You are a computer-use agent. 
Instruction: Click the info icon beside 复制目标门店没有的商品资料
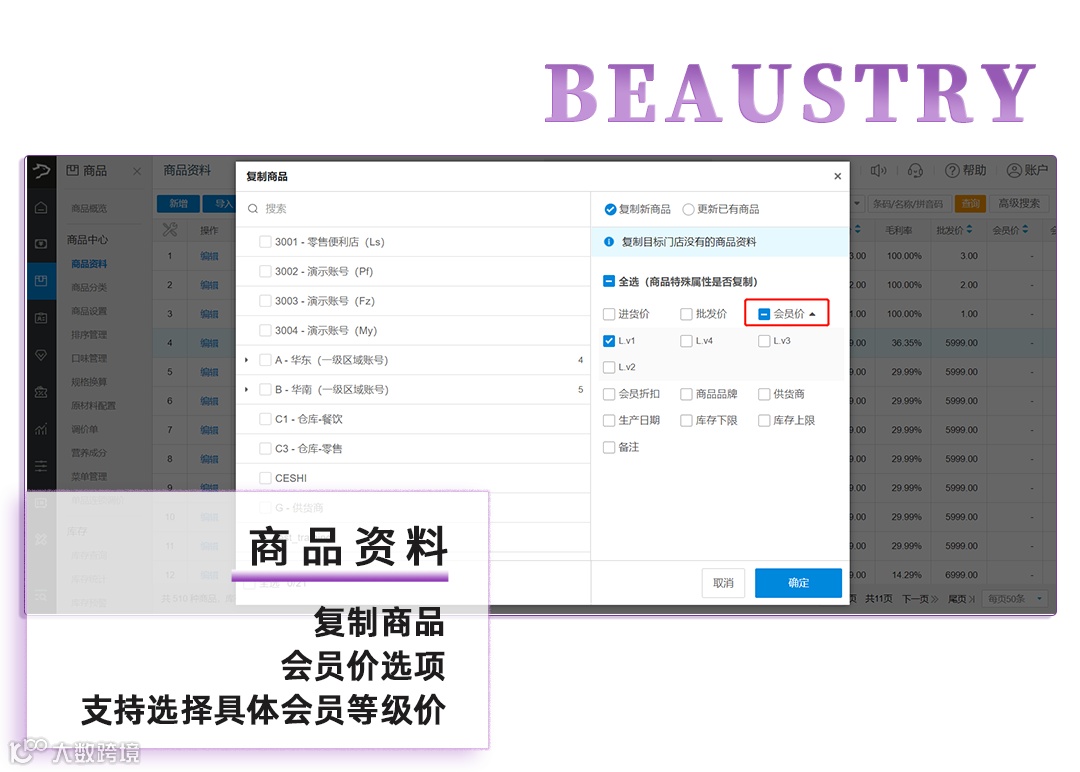point(609,242)
